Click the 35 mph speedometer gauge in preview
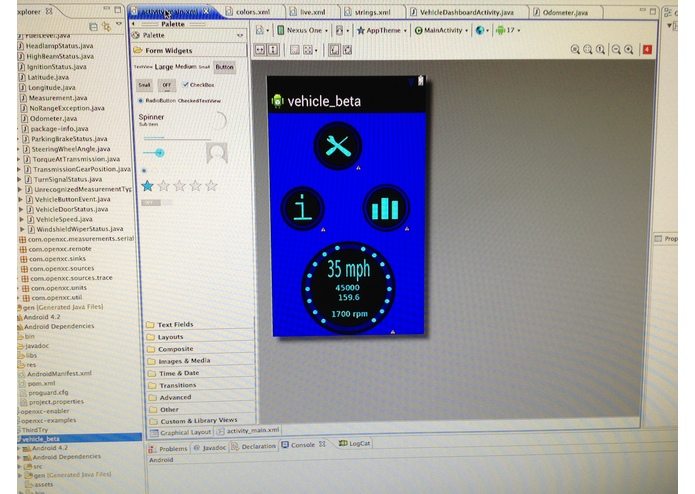695x494 pixels. 348,288
